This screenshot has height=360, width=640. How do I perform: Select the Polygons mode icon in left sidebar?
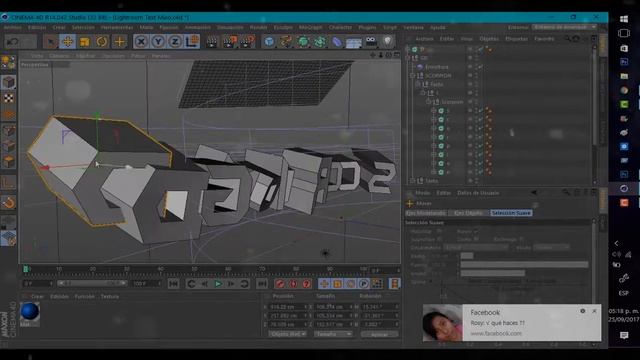tap(8, 162)
